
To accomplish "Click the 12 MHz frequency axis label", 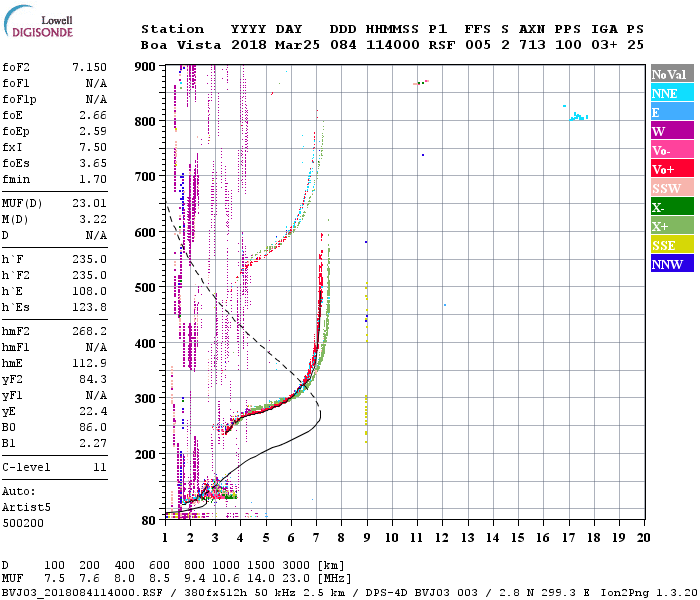I will point(442,538).
